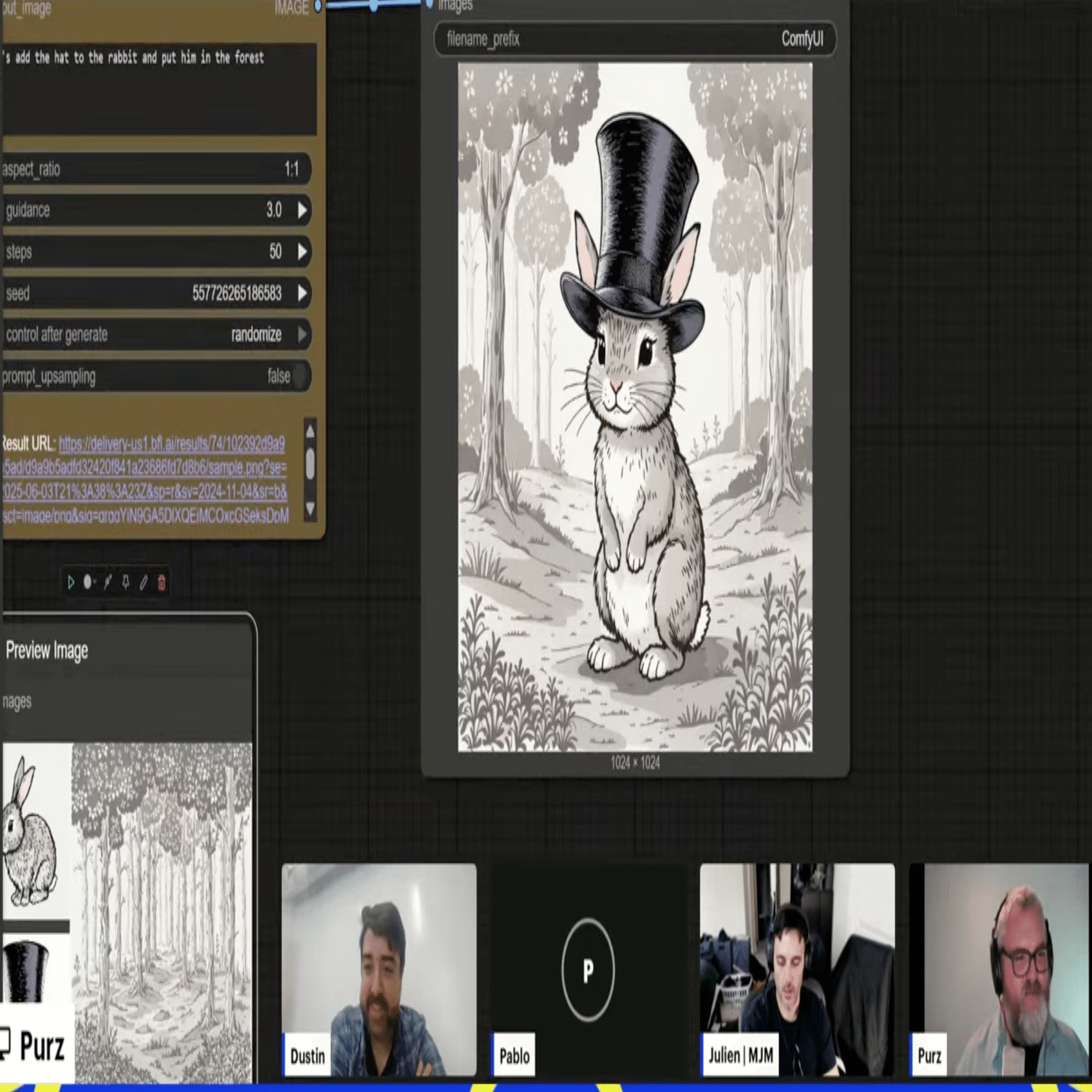1092x1092 pixels.
Task: Increase steps value with right arrow
Action: tap(303, 252)
